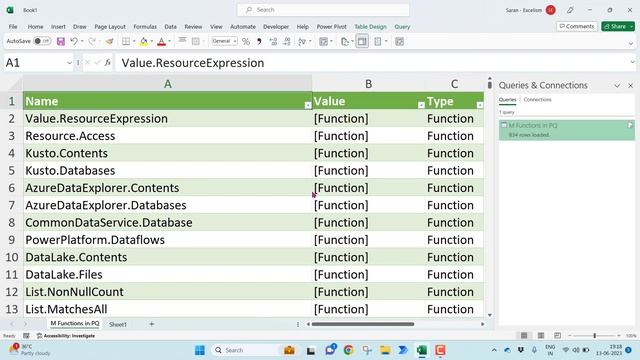Select row 11 header
The height and width of the screenshot is (360, 640).
tap(11, 275)
